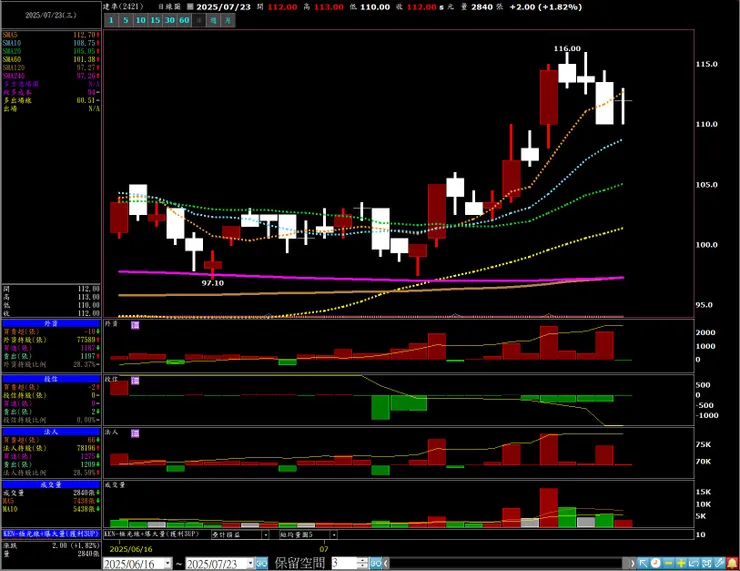Click the 保留空間 input field with value 3
Image resolution: width=740 pixels, height=571 pixels.
point(345,563)
